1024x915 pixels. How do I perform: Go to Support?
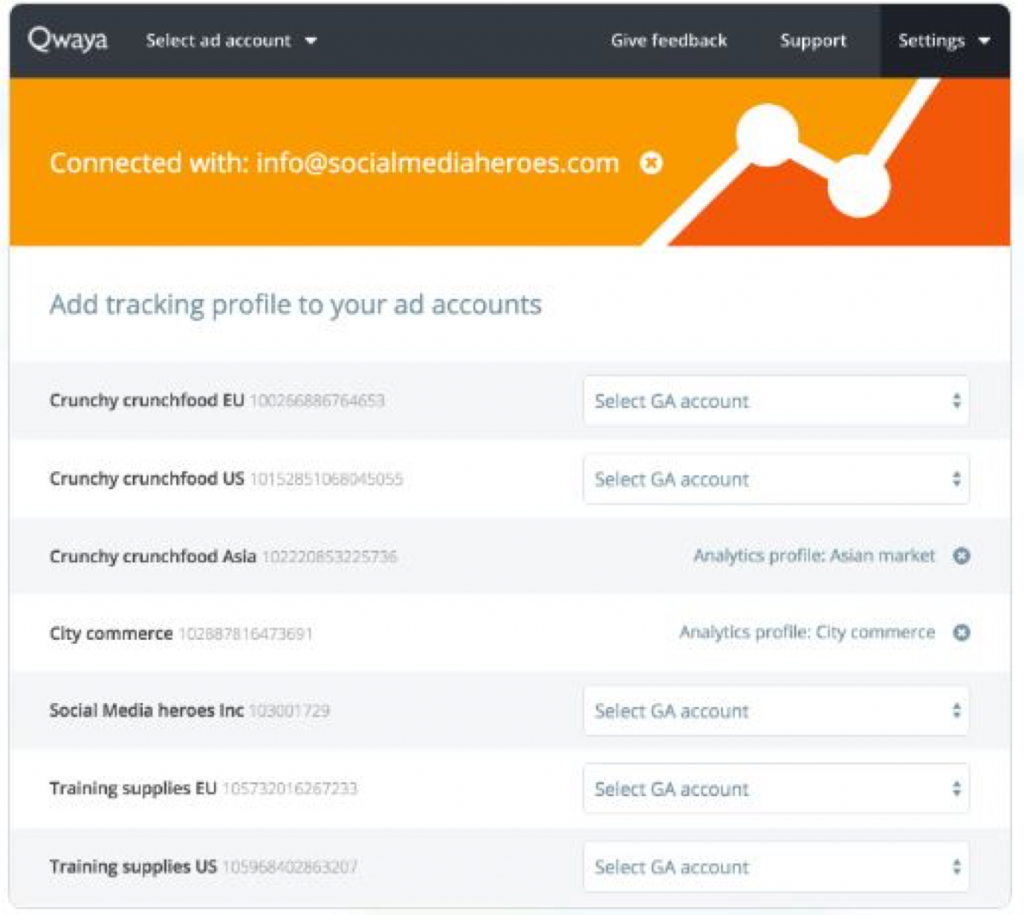point(813,40)
